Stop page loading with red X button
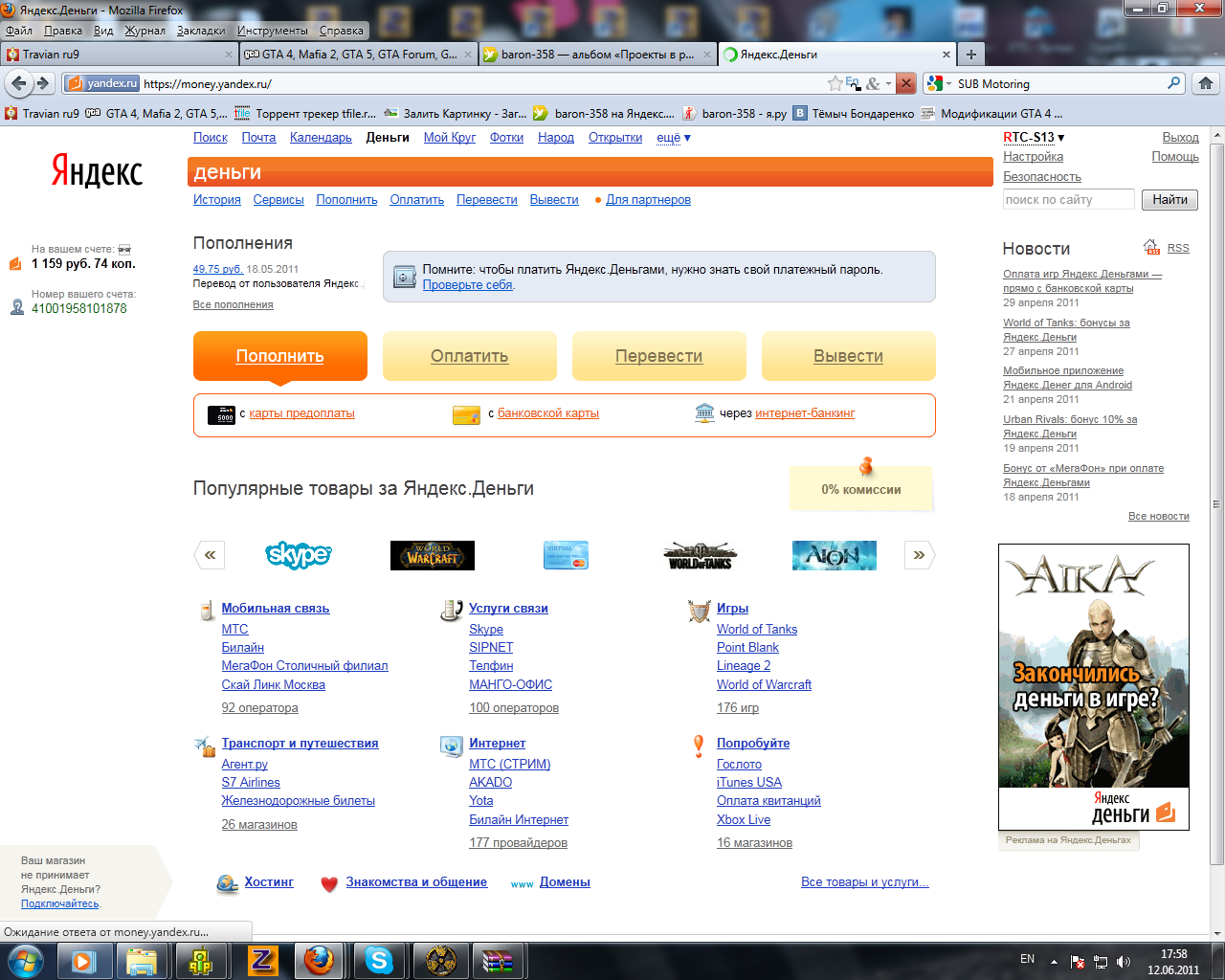Viewport: 1225px width, 980px height. pos(906,83)
